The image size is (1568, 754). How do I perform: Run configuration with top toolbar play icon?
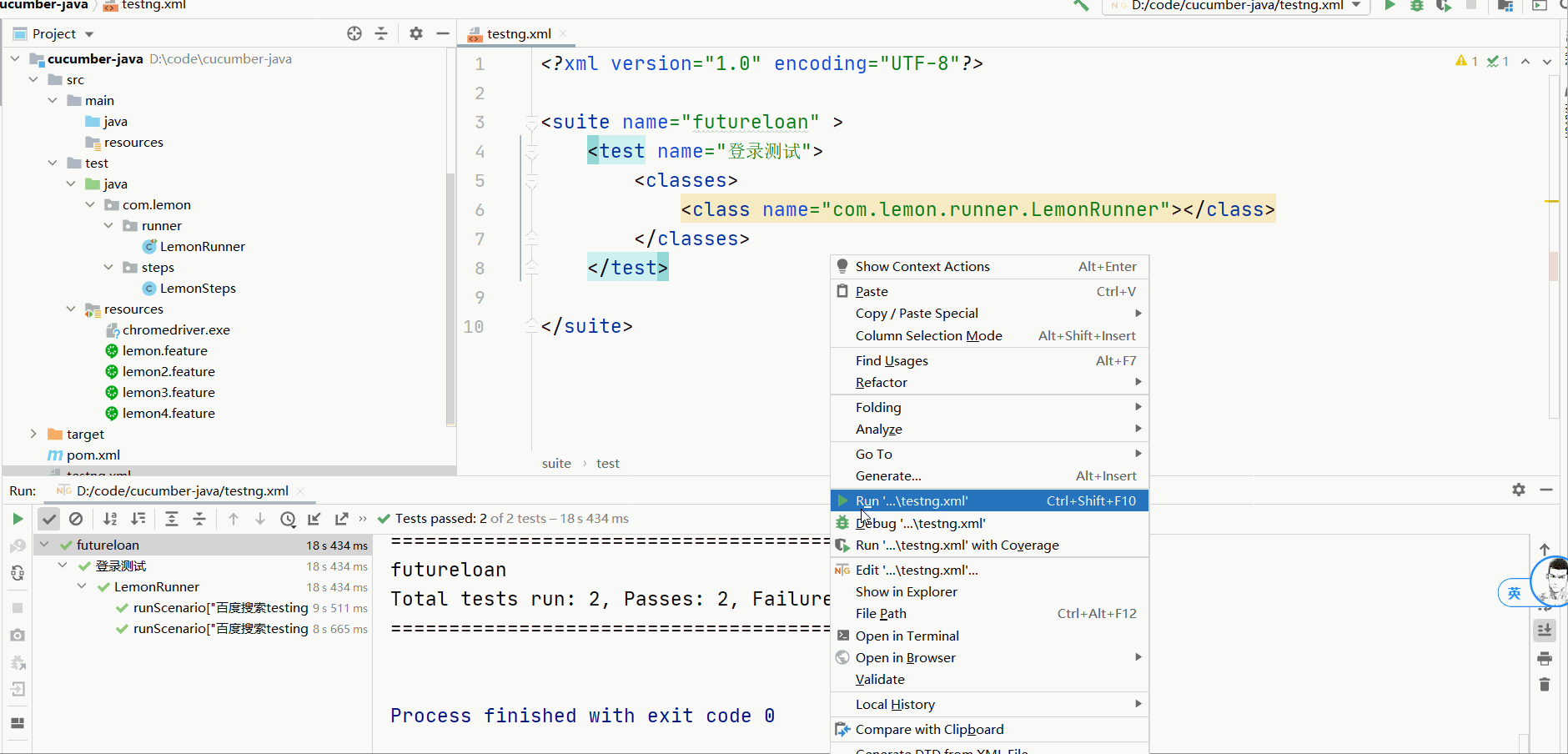1390,5
